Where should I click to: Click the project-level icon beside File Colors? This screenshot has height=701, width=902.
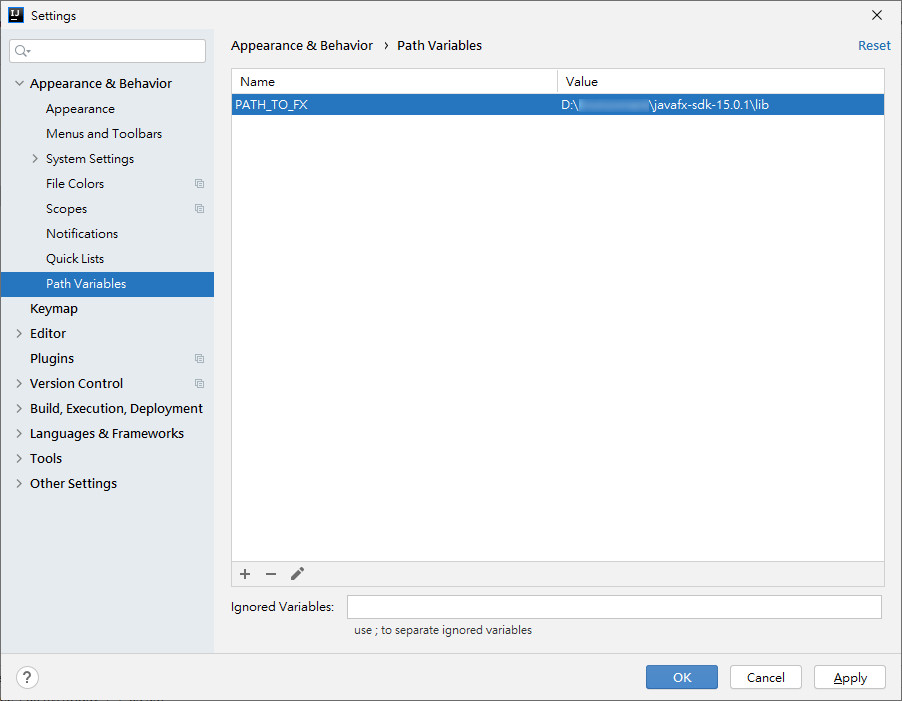click(199, 184)
